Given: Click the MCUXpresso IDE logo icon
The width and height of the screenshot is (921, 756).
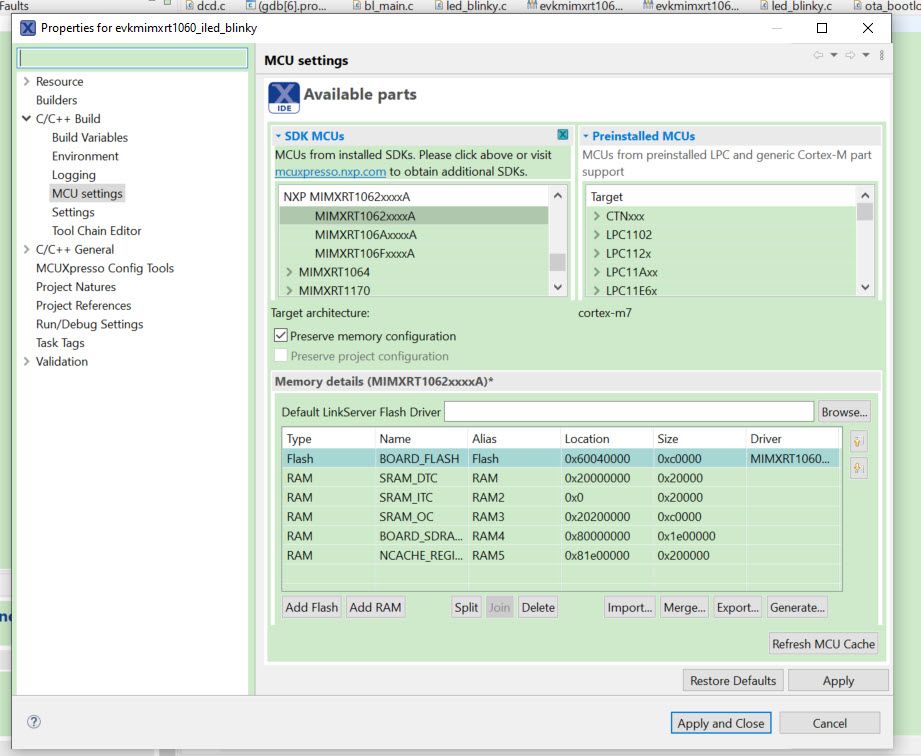Looking at the screenshot, I should pyautogui.click(x=284, y=97).
